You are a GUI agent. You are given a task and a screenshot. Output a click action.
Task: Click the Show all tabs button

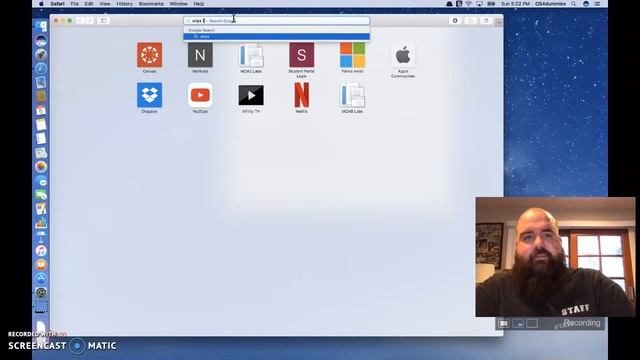(x=485, y=20)
